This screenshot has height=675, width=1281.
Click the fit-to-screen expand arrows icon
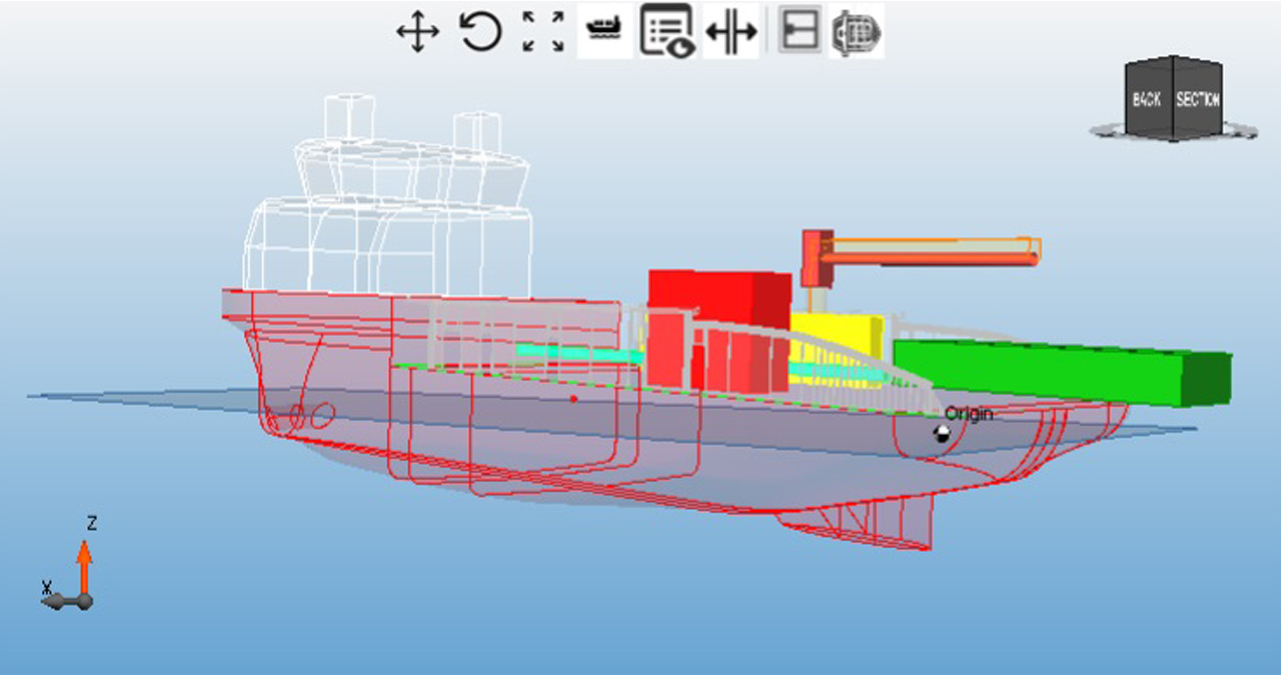[x=544, y=31]
